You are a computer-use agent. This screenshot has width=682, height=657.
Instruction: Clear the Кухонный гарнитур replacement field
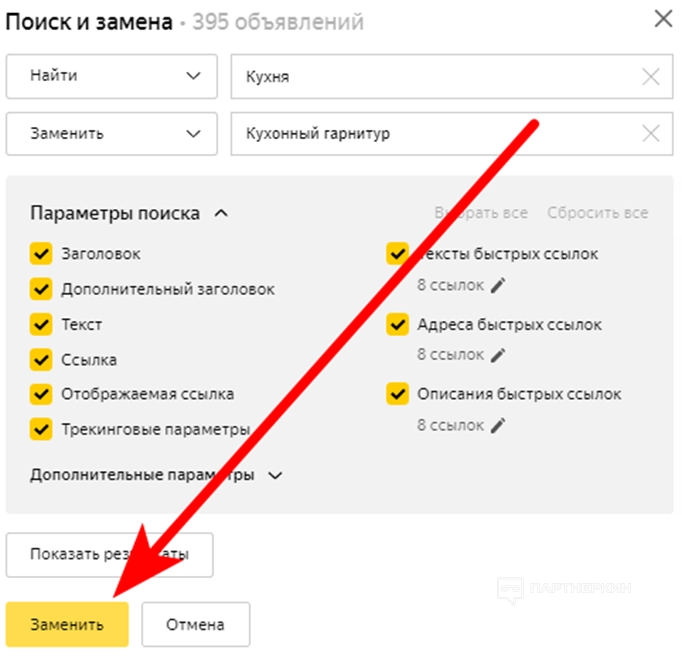651,133
